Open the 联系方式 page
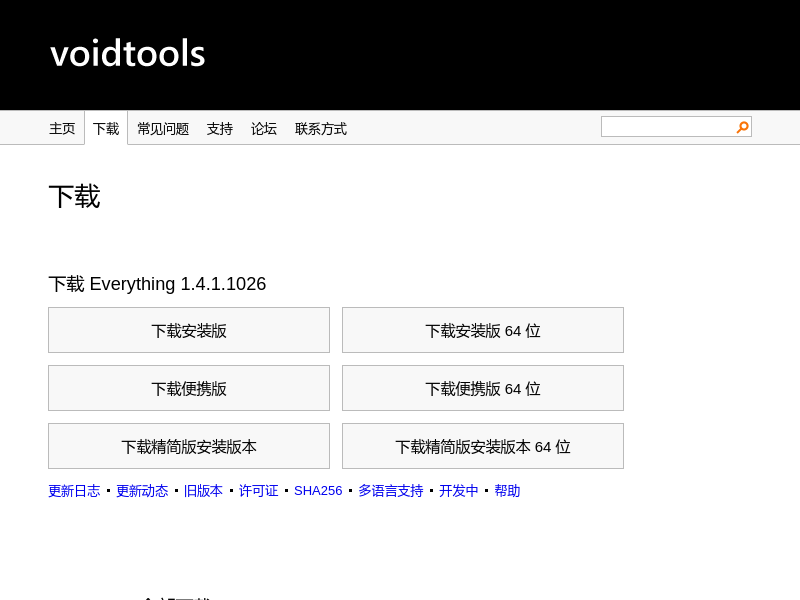 point(321,129)
